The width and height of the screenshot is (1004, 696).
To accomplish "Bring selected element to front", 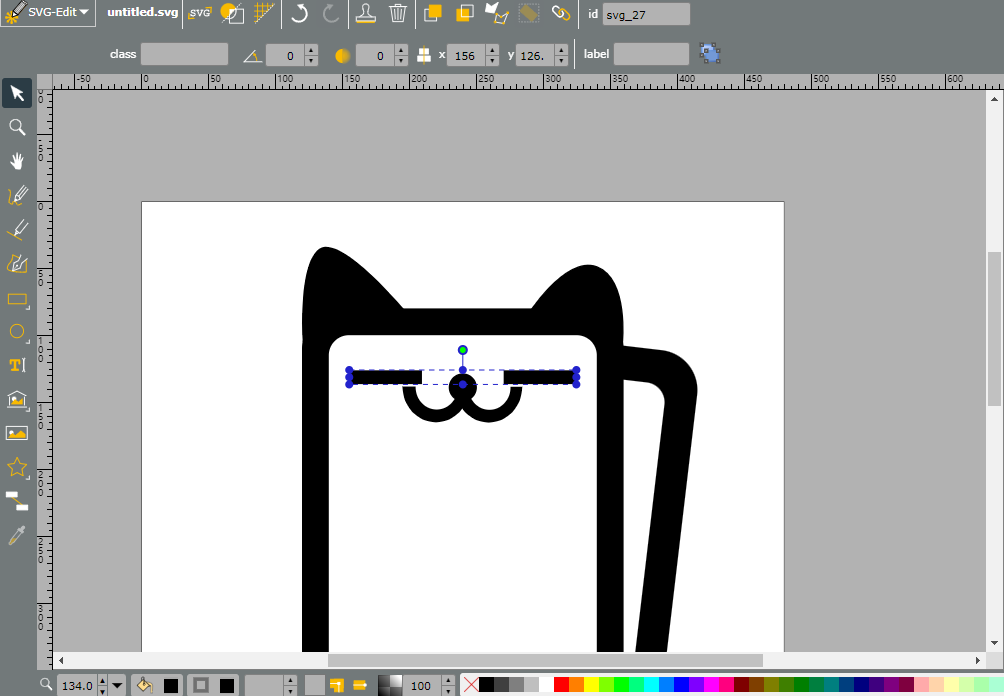I will coord(433,13).
